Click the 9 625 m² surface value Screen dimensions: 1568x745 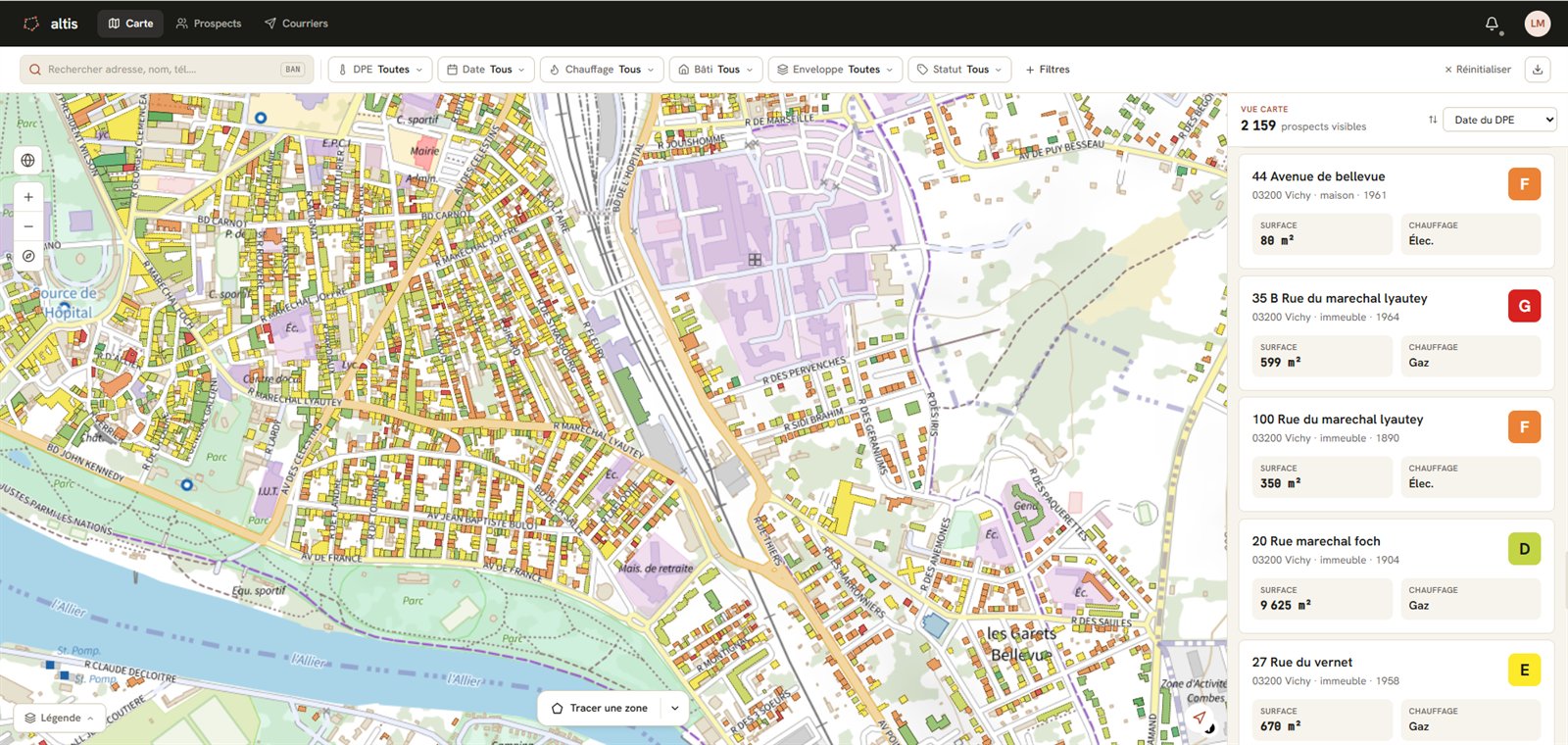pyautogui.click(x=1285, y=606)
